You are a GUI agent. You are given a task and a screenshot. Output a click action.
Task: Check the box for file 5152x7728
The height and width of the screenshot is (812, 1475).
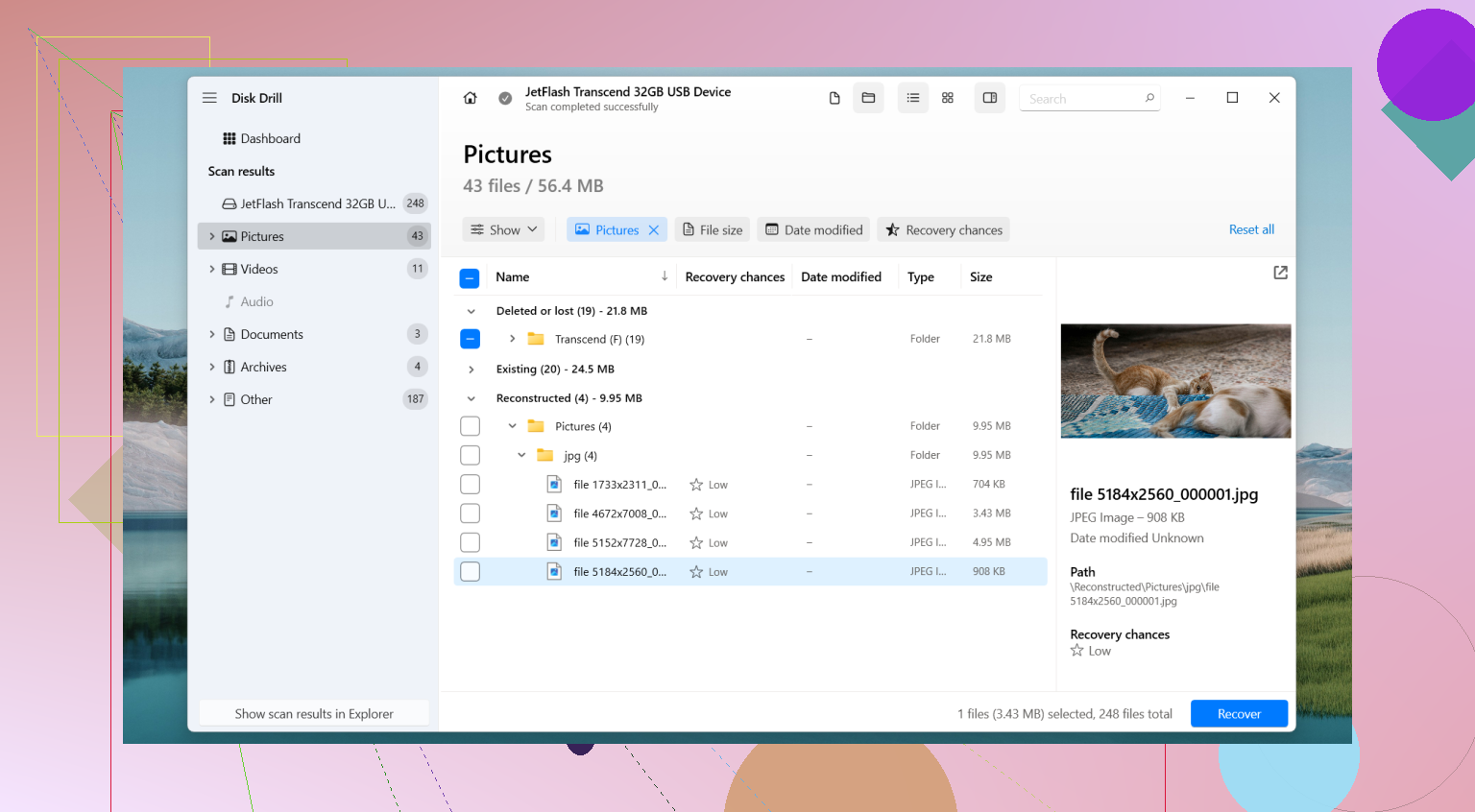(470, 542)
